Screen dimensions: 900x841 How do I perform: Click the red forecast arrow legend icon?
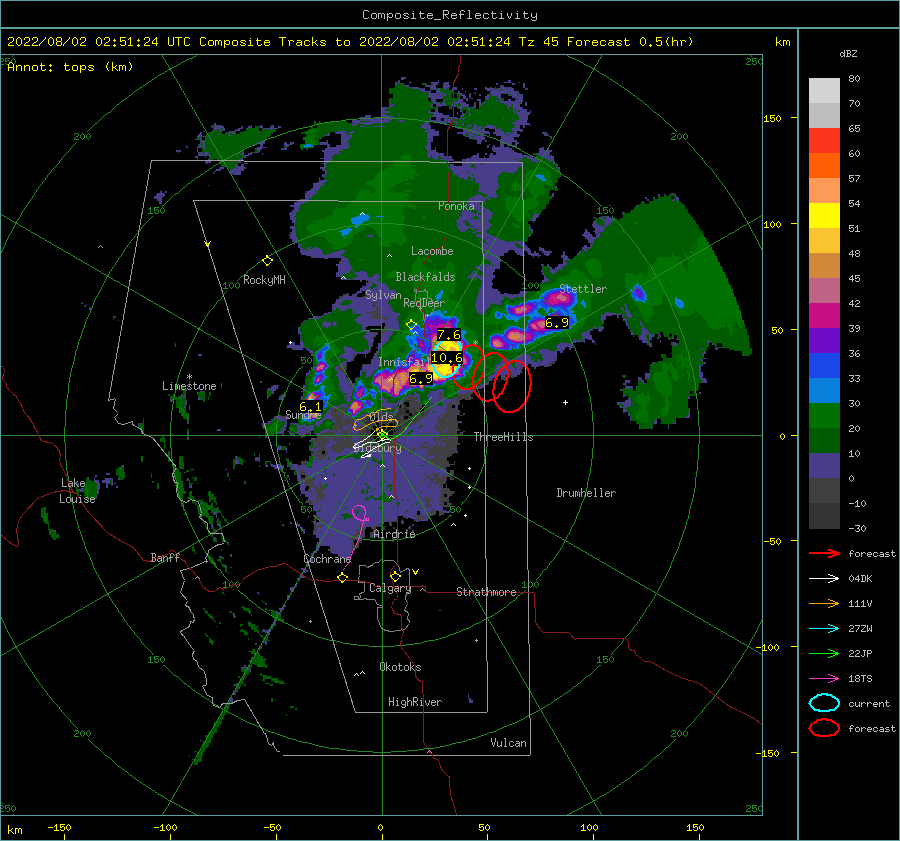824,553
